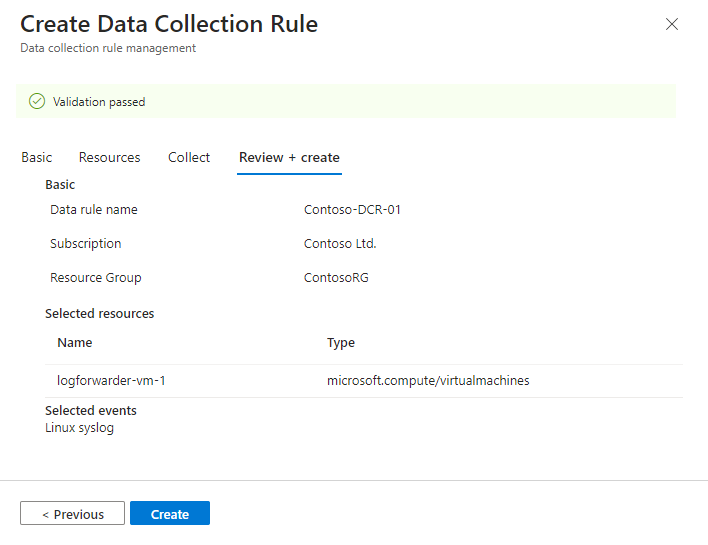Screen dimensions: 708x545
Task: Click the ContosoRG resource group value
Action: [336, 277]
